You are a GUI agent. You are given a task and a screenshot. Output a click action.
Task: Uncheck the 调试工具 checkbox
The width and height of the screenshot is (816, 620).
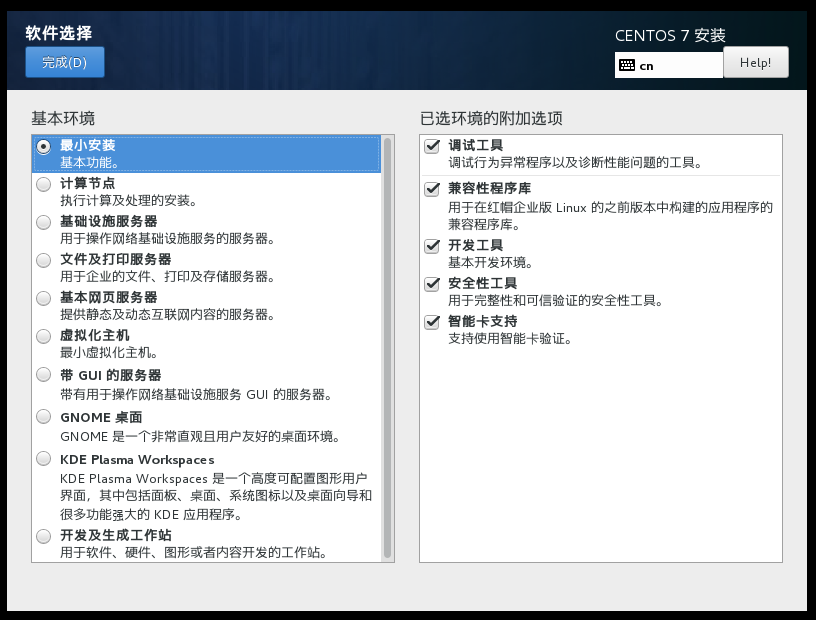tap(432, 146)
